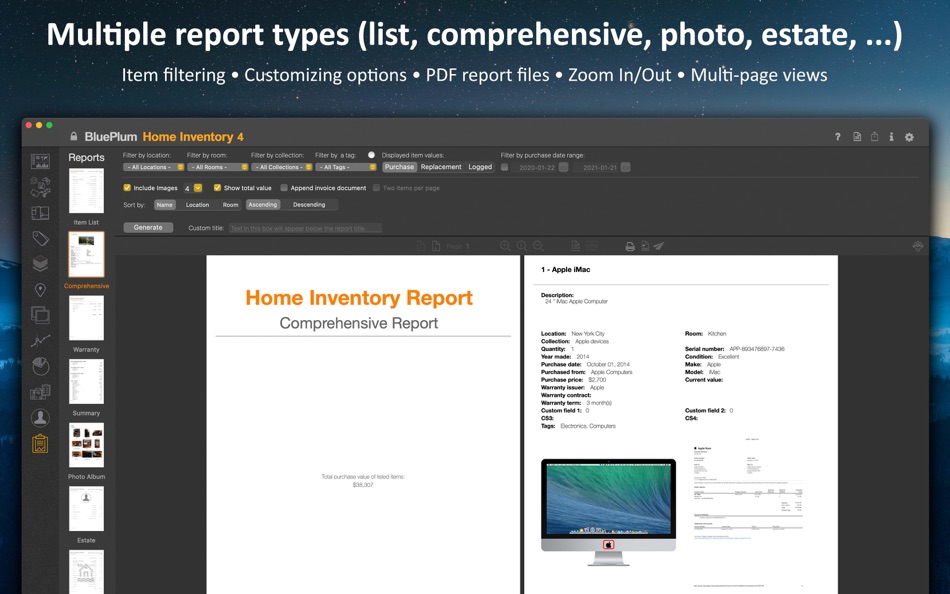Select the Photo Album report thumbnail
This screenshot has height=594, width=950.
coord(86,443)
